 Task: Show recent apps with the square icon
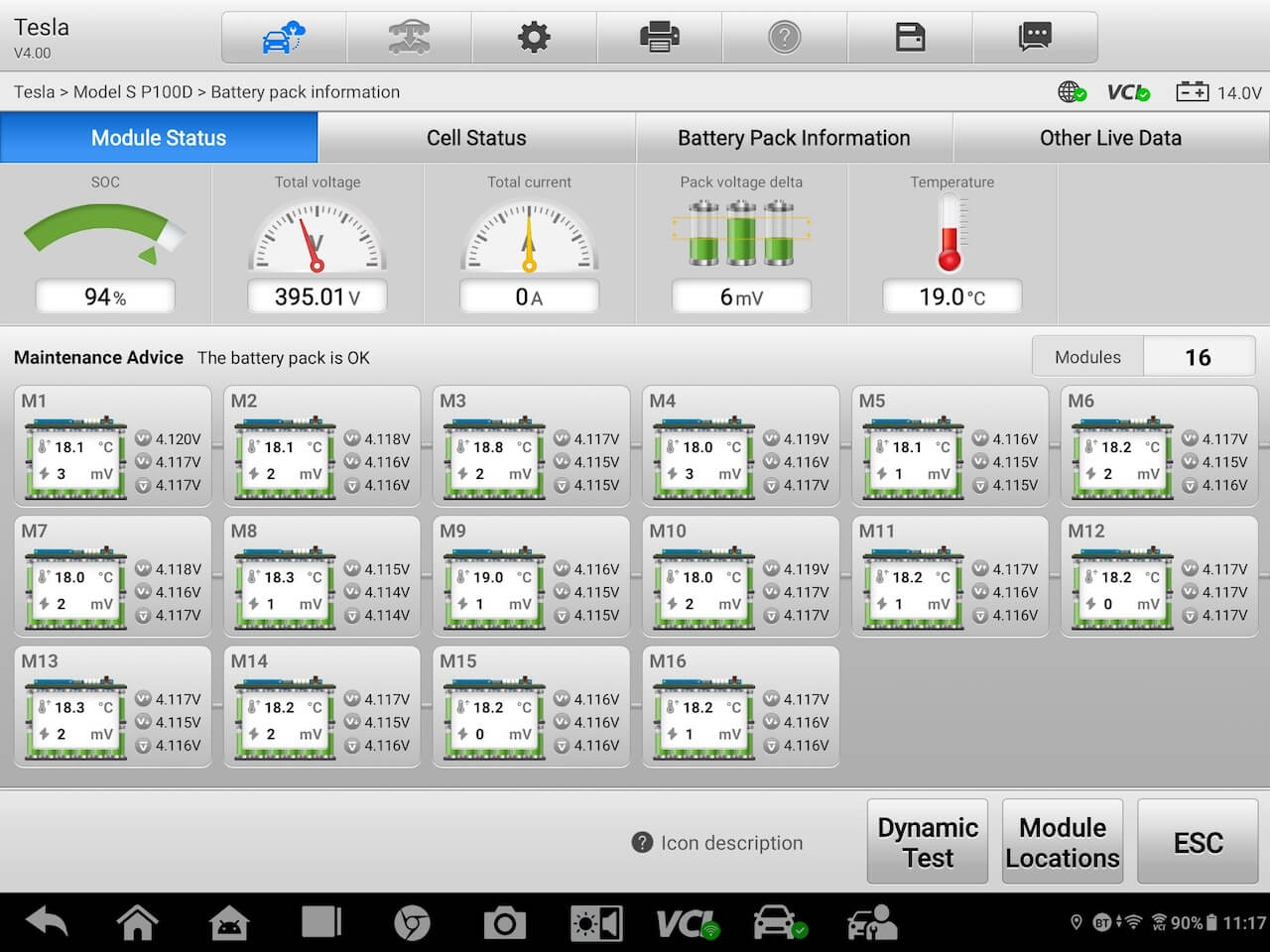click(x=320, y=922)
